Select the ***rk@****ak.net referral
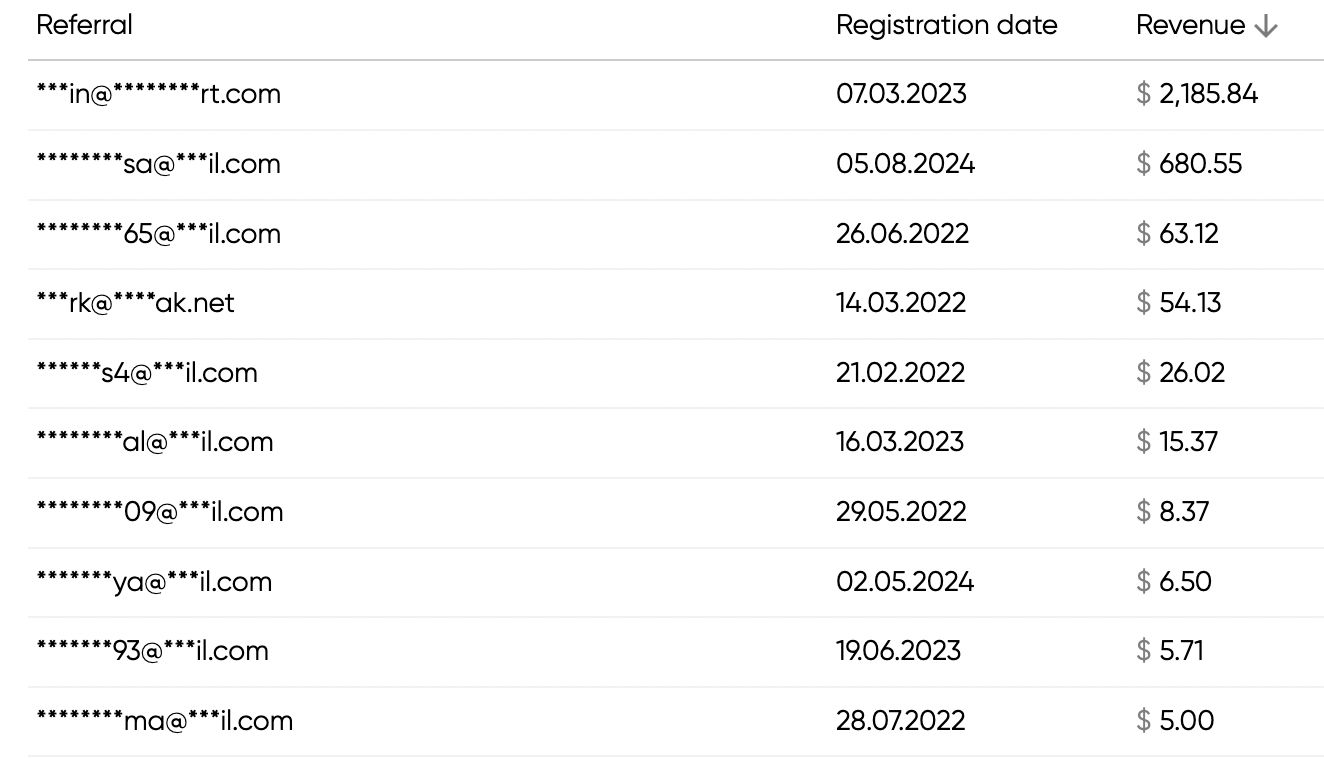The height and width of the screenshot is (758, 1324). pos(136,303)
